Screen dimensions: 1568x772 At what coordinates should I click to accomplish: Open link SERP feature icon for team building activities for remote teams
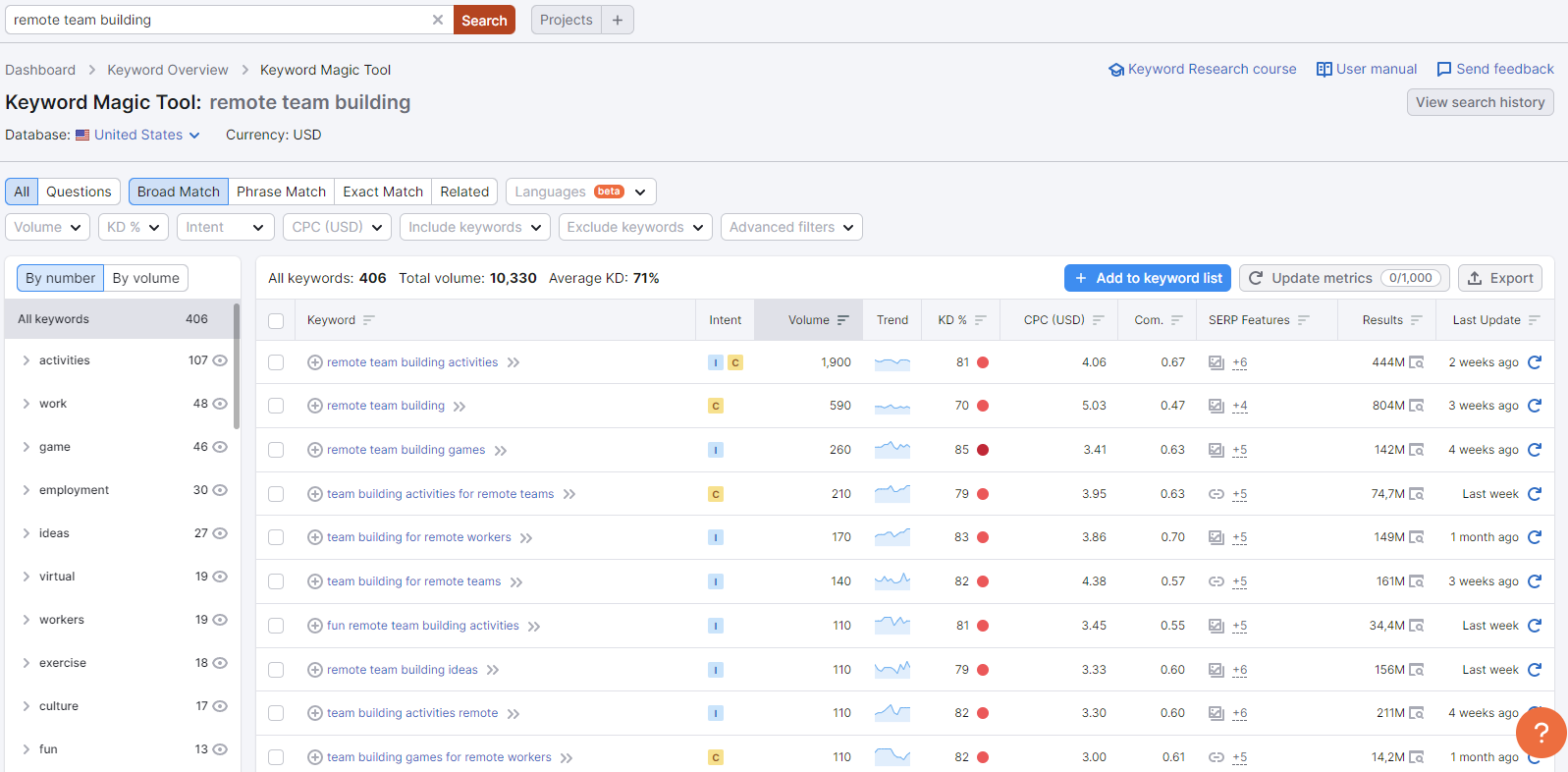coord(1217,494)
